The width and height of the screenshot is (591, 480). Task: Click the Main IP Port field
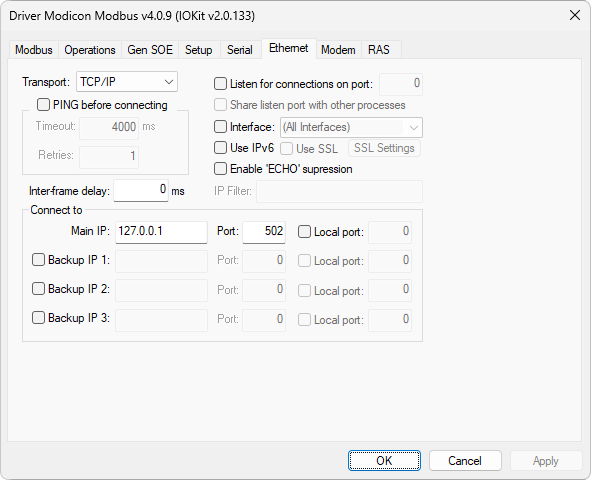264,232
